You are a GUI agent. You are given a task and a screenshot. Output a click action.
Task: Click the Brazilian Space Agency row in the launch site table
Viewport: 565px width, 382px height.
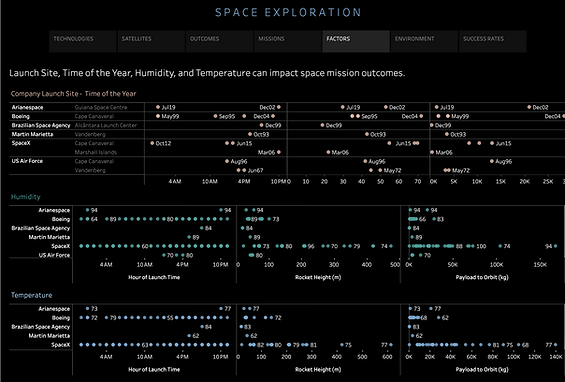(41, 125)
